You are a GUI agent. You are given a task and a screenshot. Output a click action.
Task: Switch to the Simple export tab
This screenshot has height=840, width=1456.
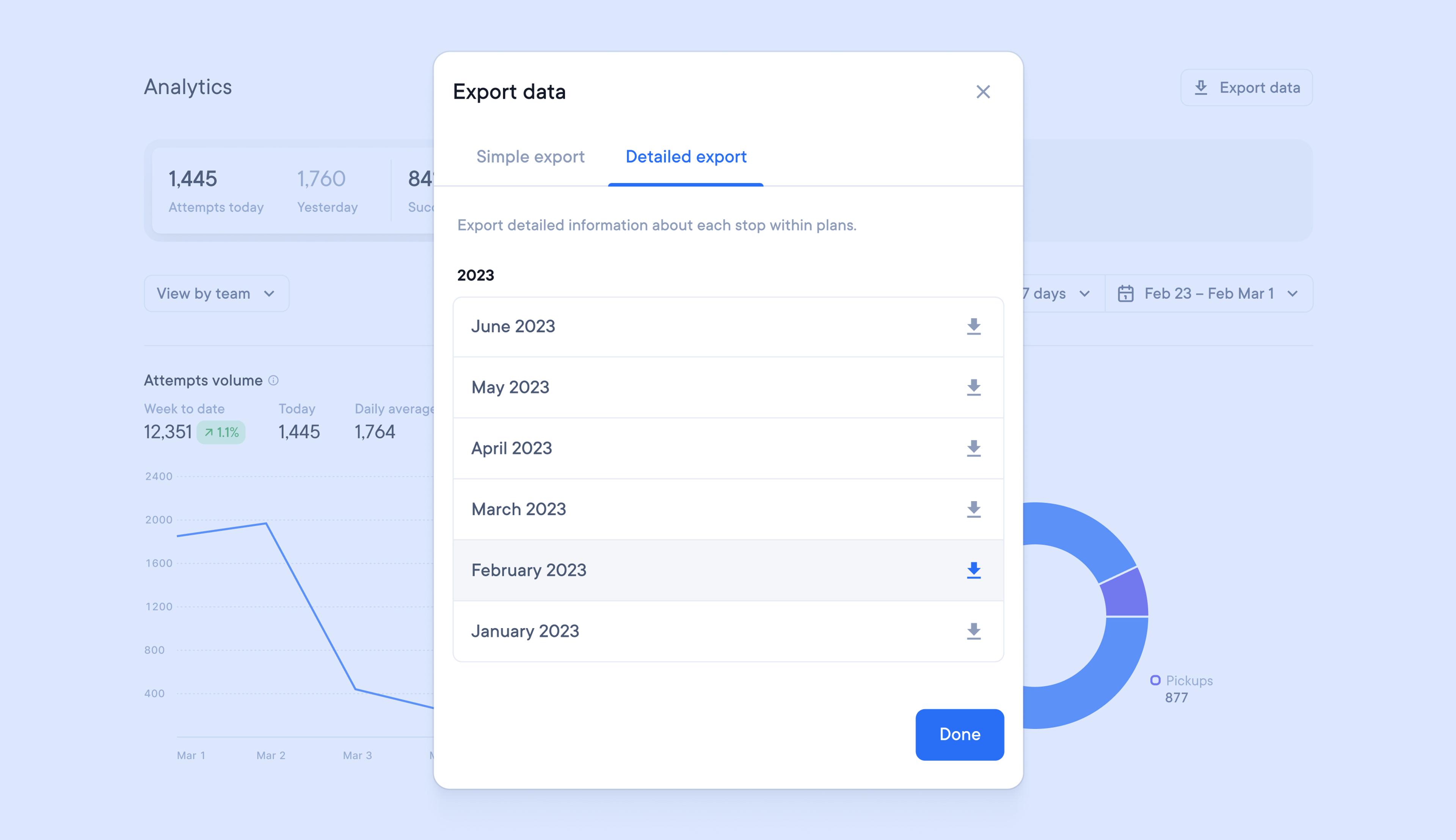[530, 157]
